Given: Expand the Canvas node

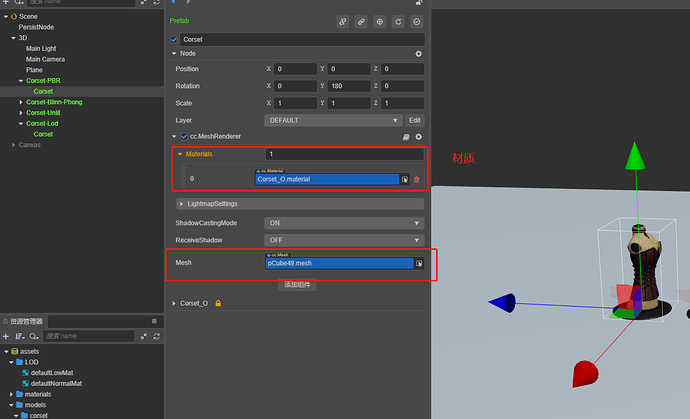Looking at the screenshot, I should pos(13,145).
